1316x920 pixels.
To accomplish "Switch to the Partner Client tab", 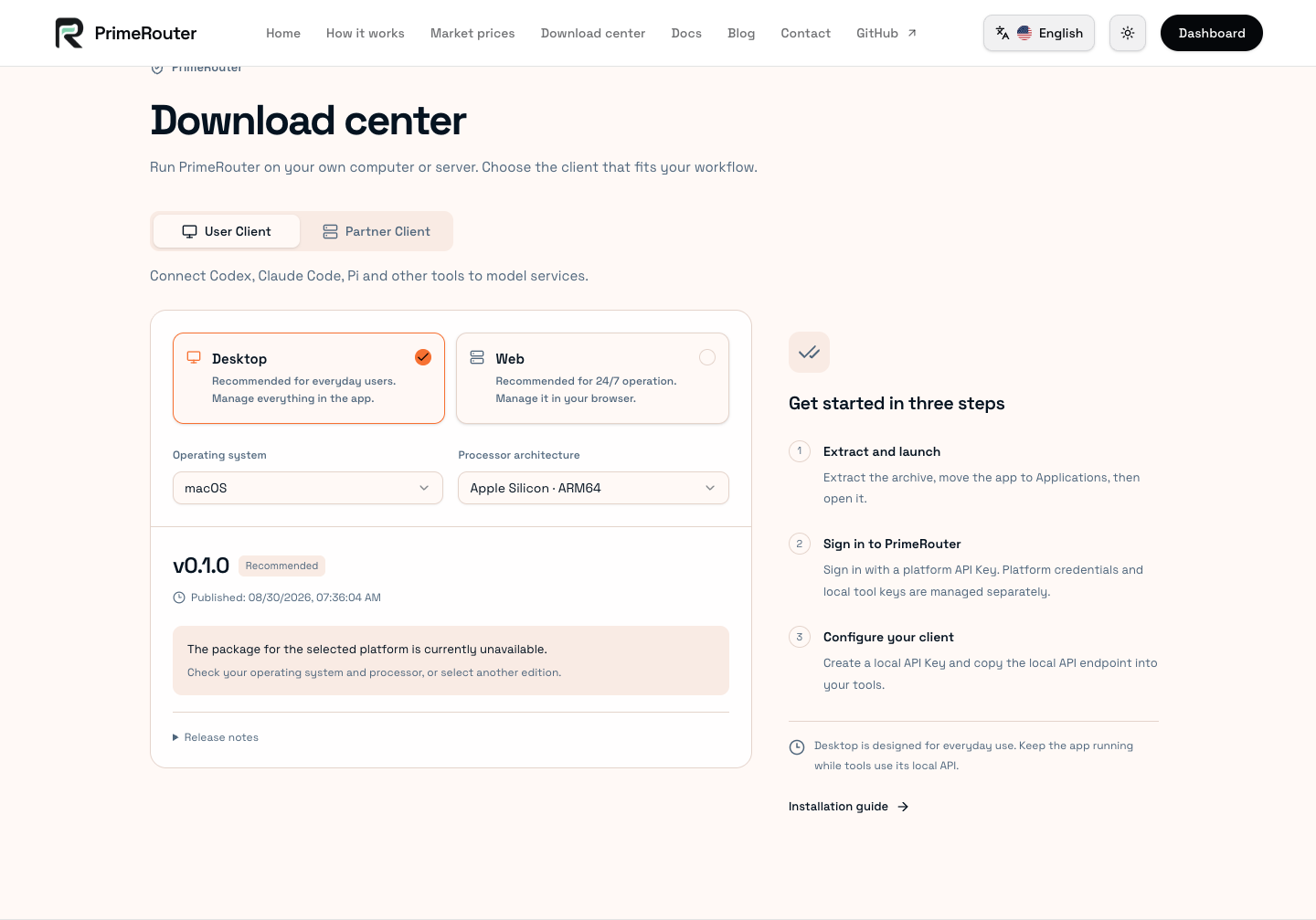I will (377, 231).
